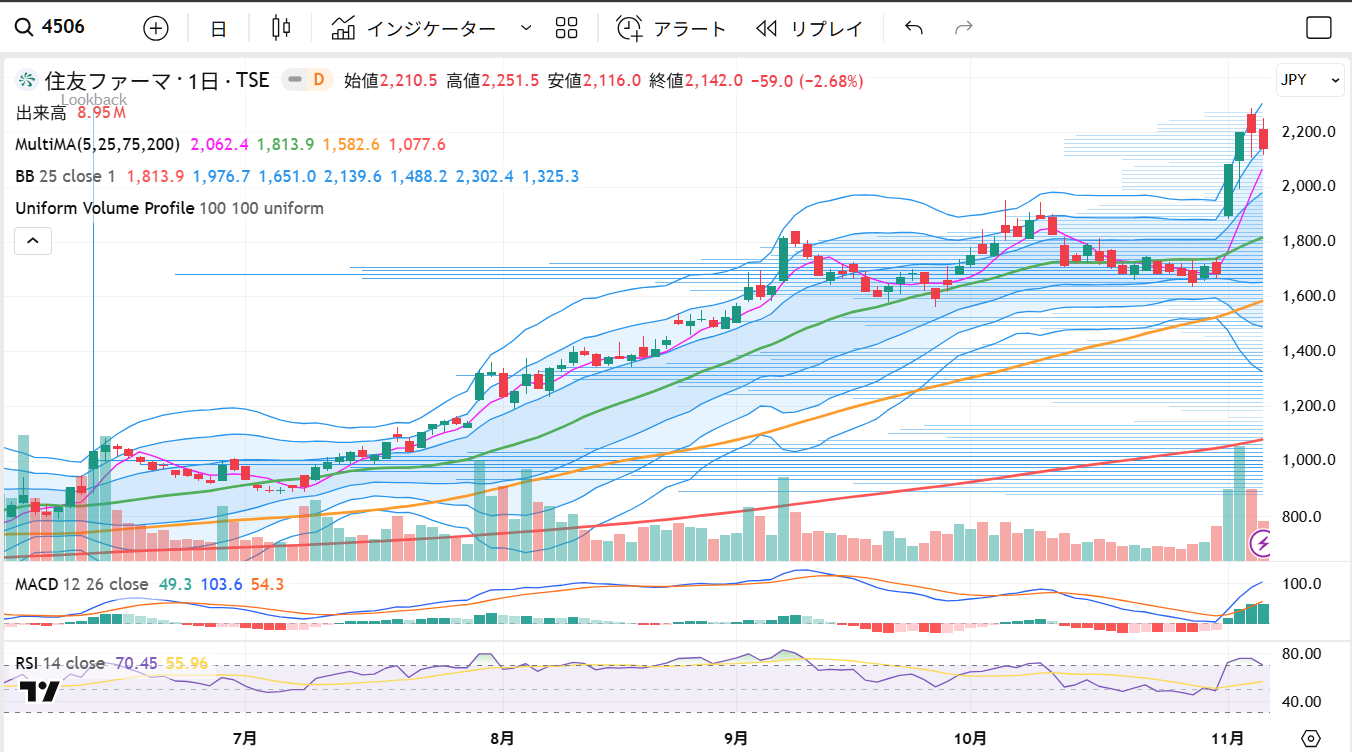Collapse the indicator legend with the chevron
The image size is (1352, 752).
(x=32, y=241)
